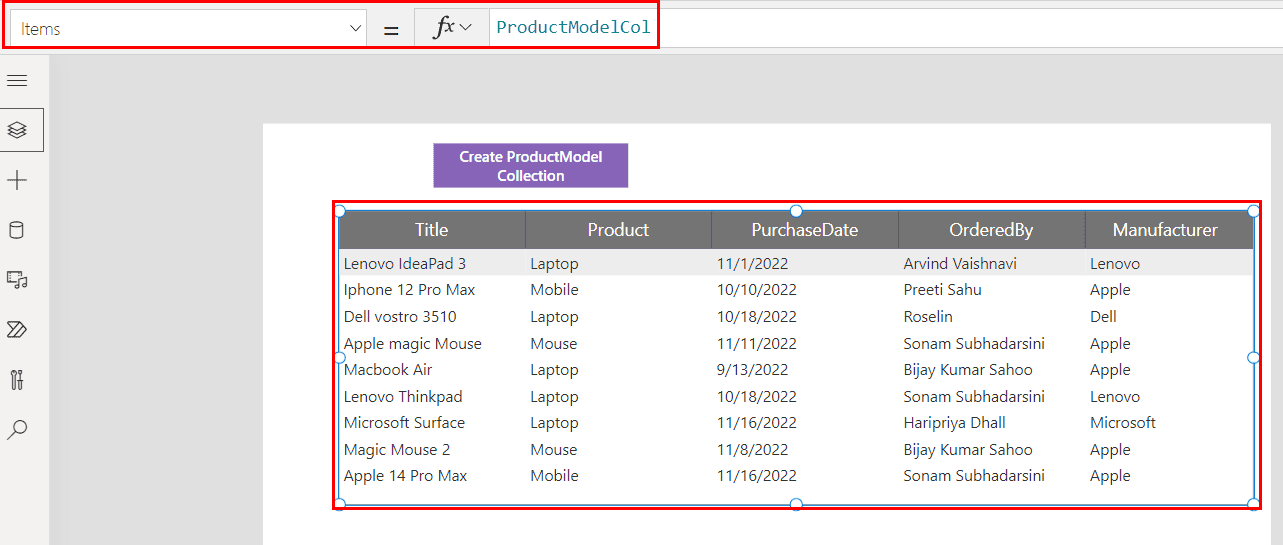Click the ProductModelCol formula text
Screen dimensions: 1283x545
[573, 27]
